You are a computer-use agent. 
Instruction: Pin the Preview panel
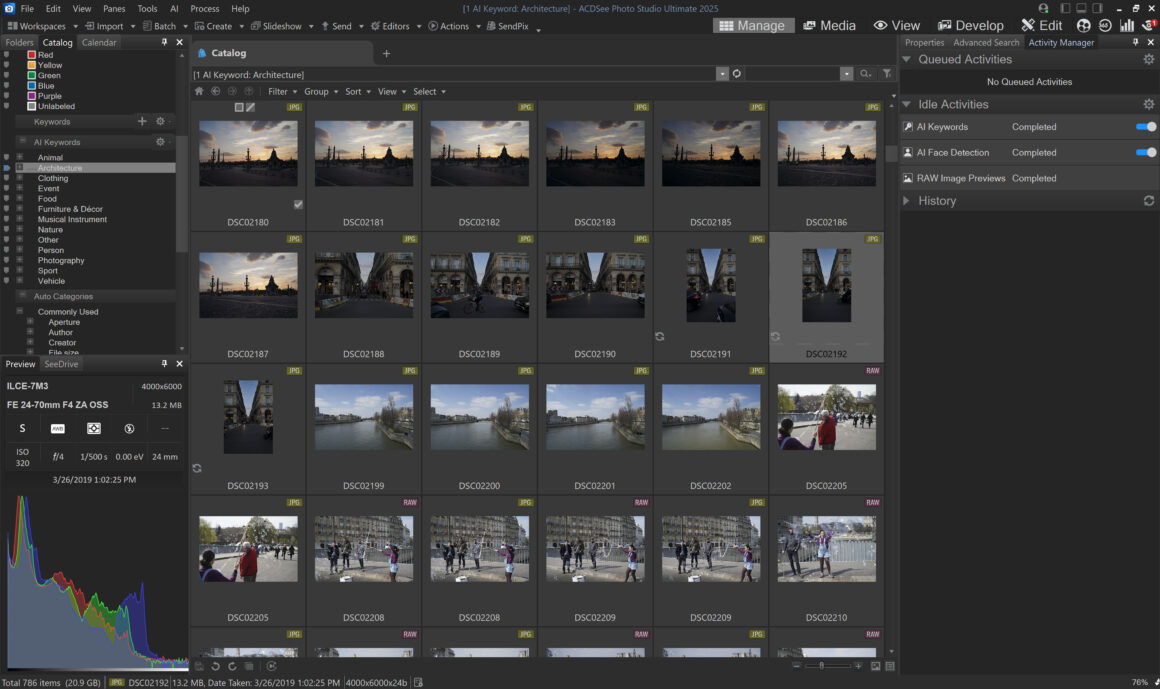tap(164, 363)
